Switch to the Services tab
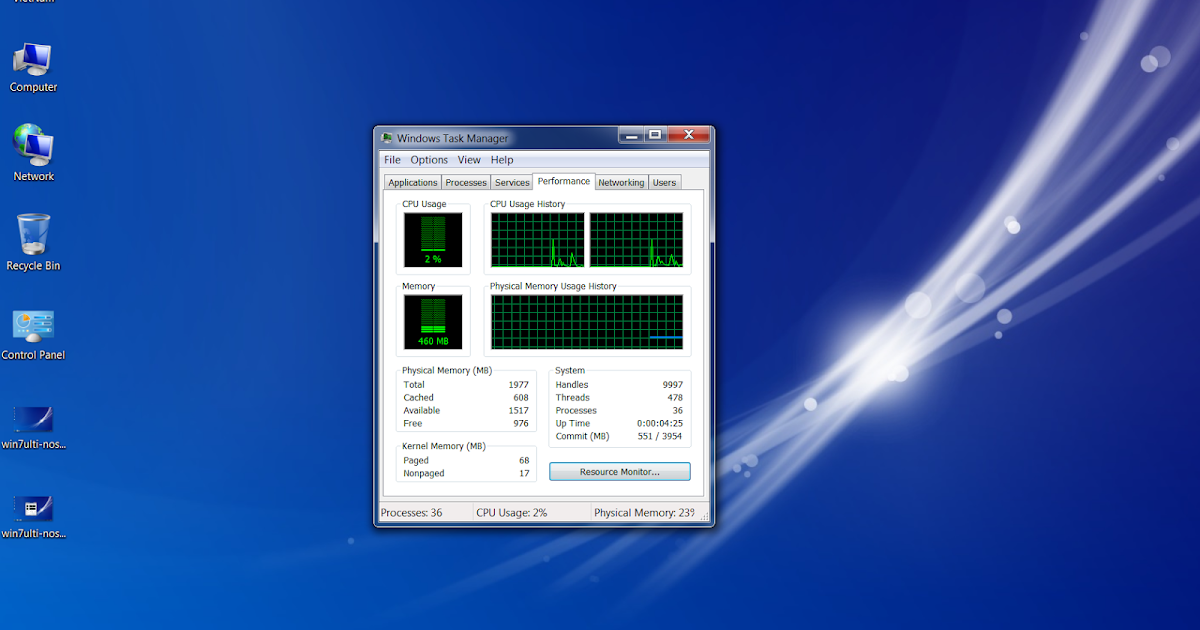The height and width of the screenshot is (630, 1200). [512, 183]
